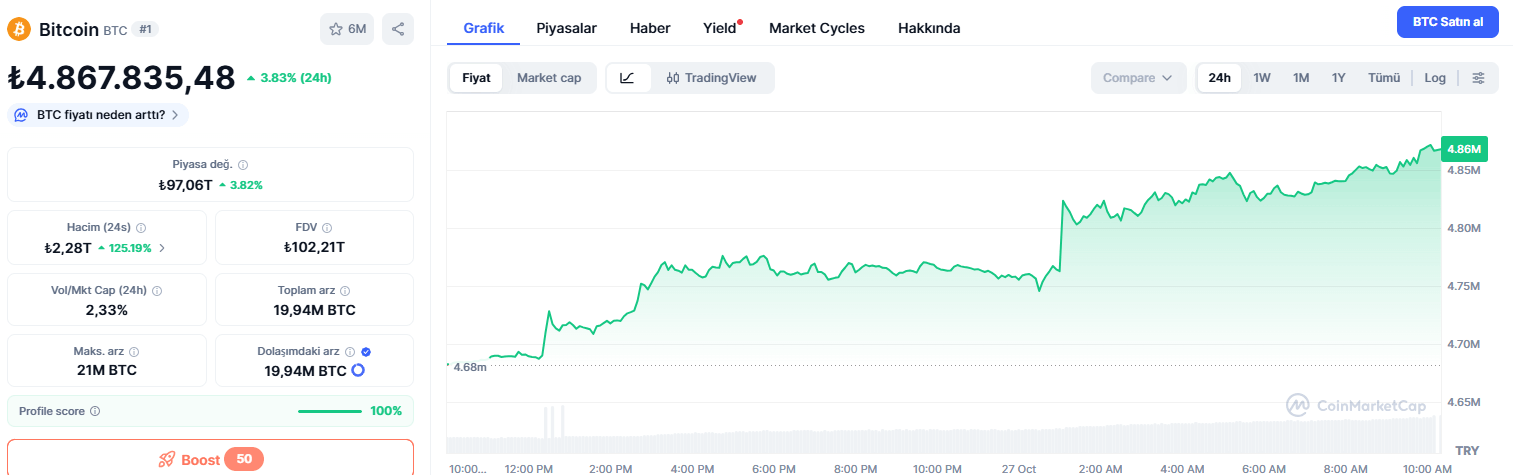Open info icon next to Piyasa değ.
The width and height of the screenshot is (1513, 475).
pyautogui.click(x=243, y=165)
